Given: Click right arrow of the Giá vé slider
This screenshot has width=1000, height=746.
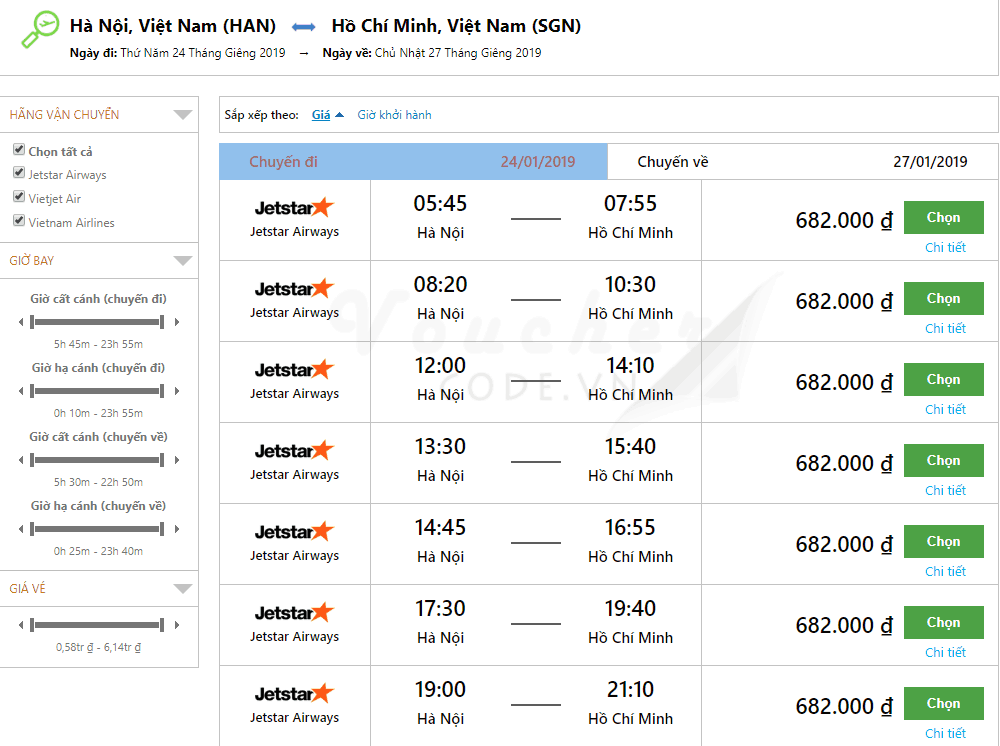Looking at the screenshot, I should [x=177, y=625].
